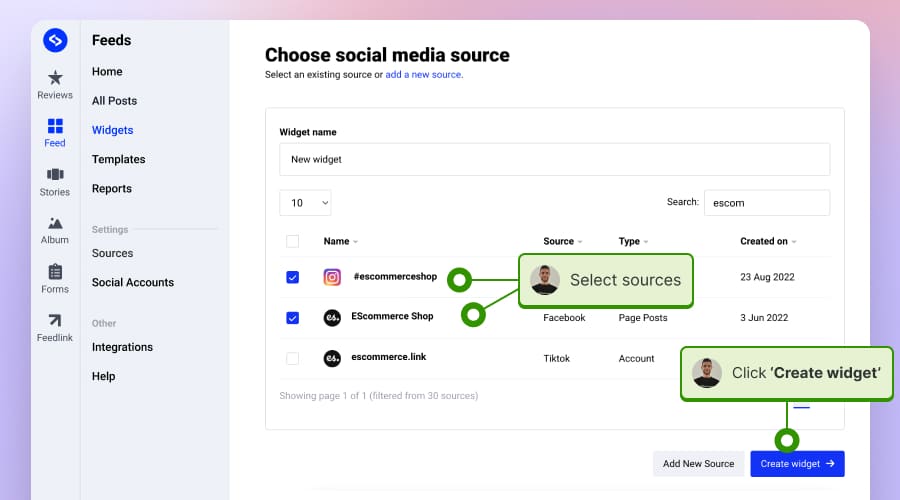Open Integrations menu item
This screenshot has width=900, height=500.
click(122, 347)
